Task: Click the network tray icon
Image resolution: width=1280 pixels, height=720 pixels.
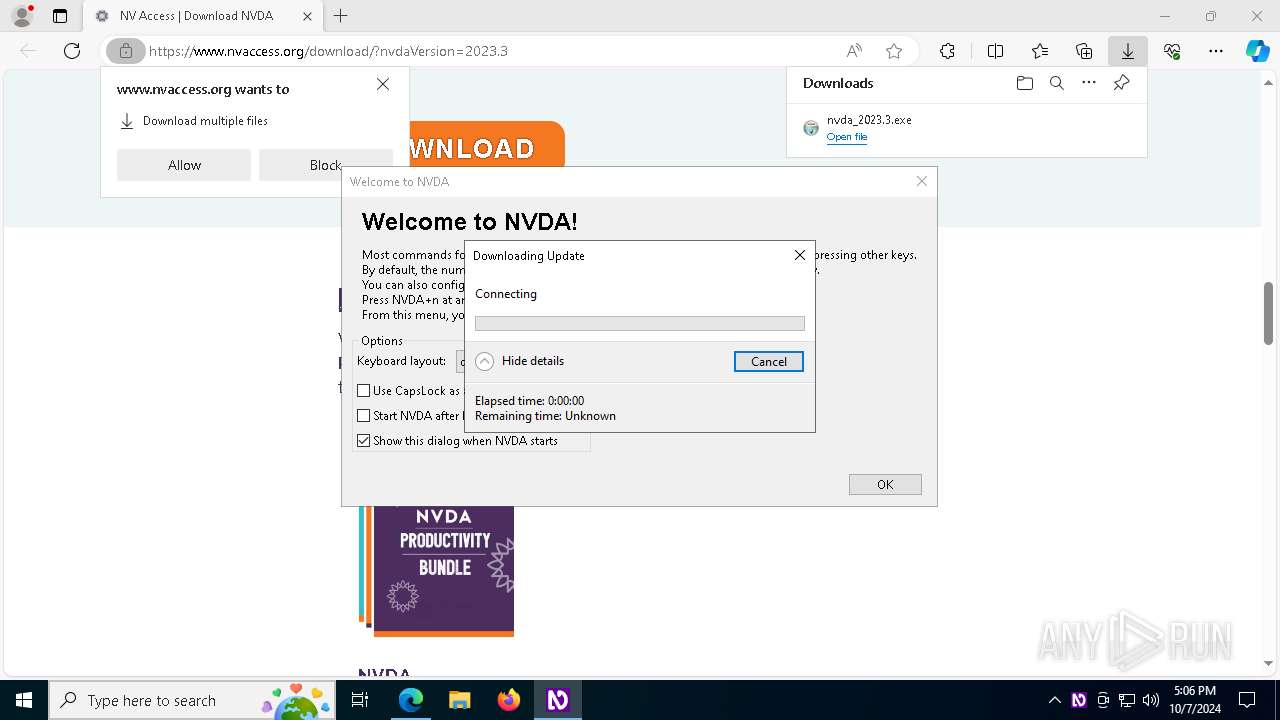Action: click(1127, 700)
